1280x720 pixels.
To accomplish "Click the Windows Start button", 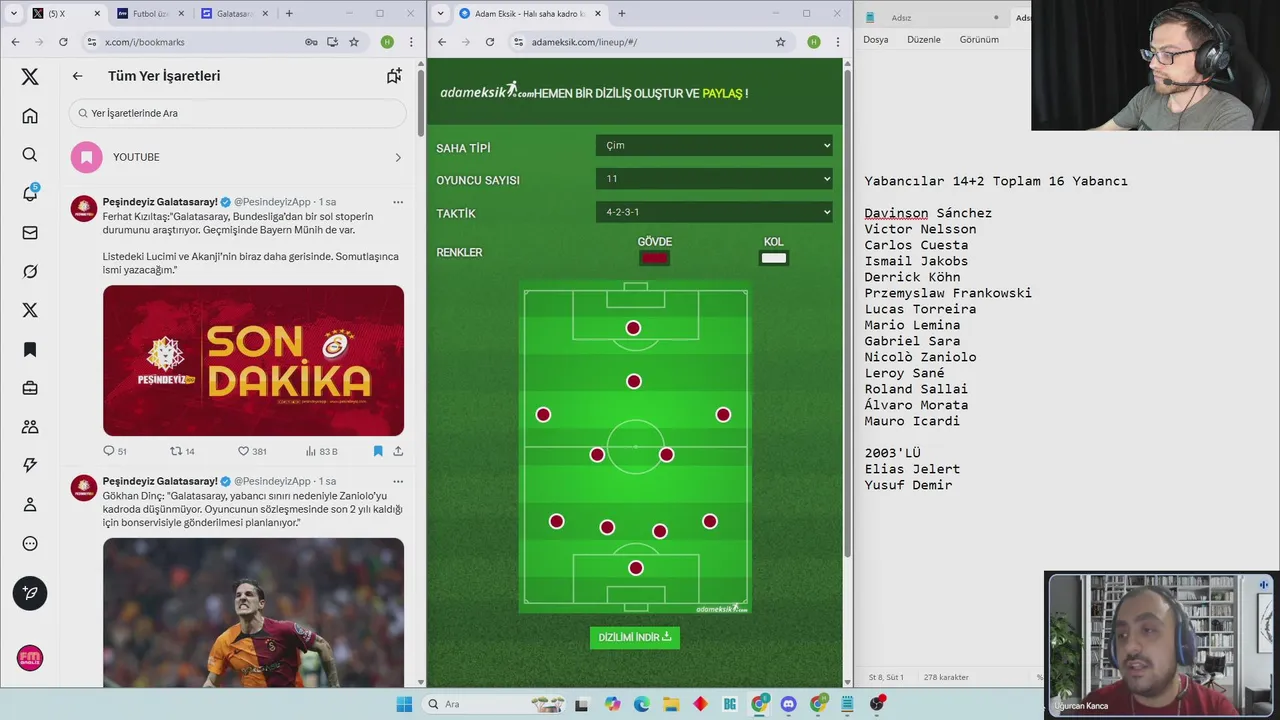I will [x=404, y=704].
